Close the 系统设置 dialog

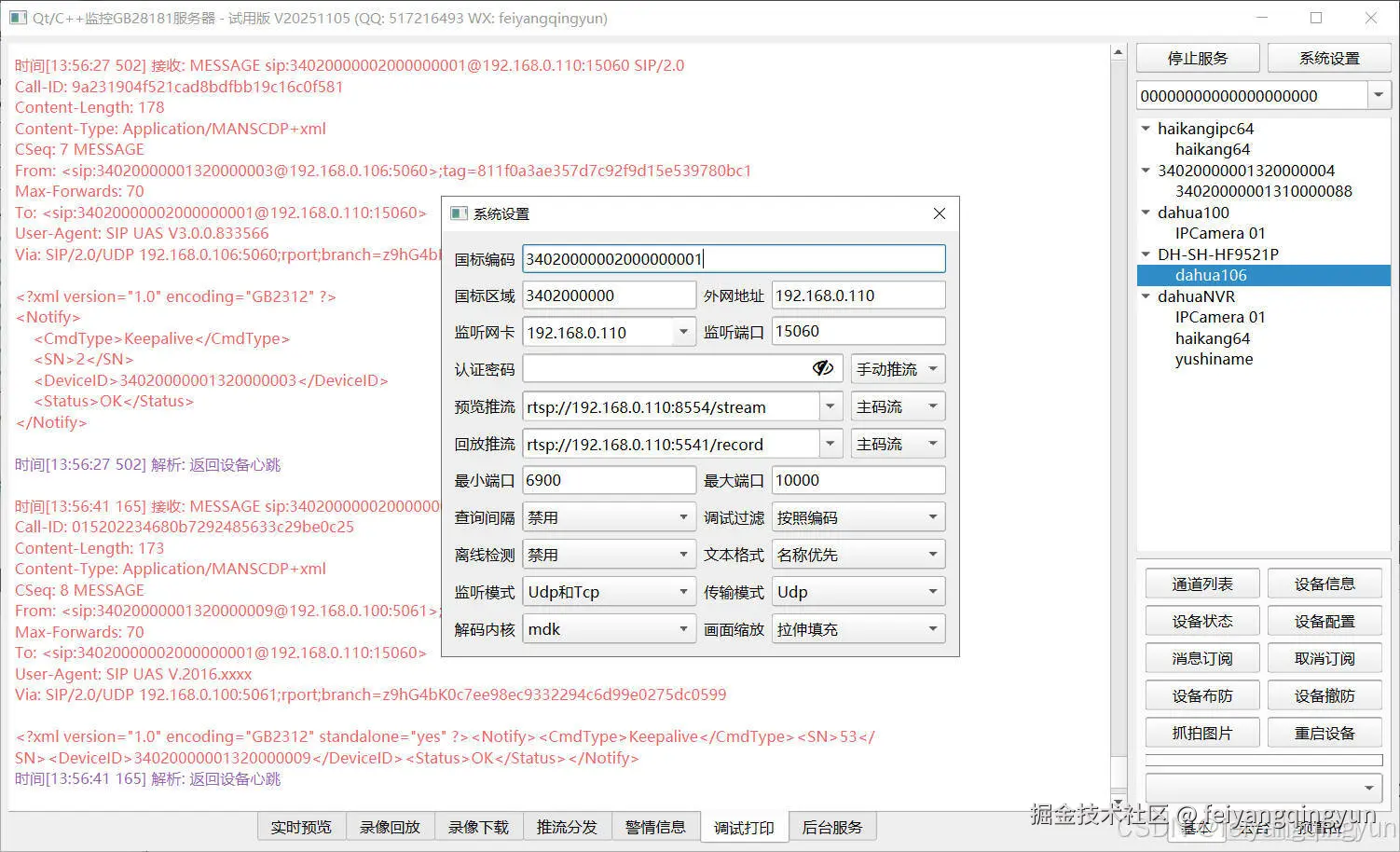(x=939, y=213)
